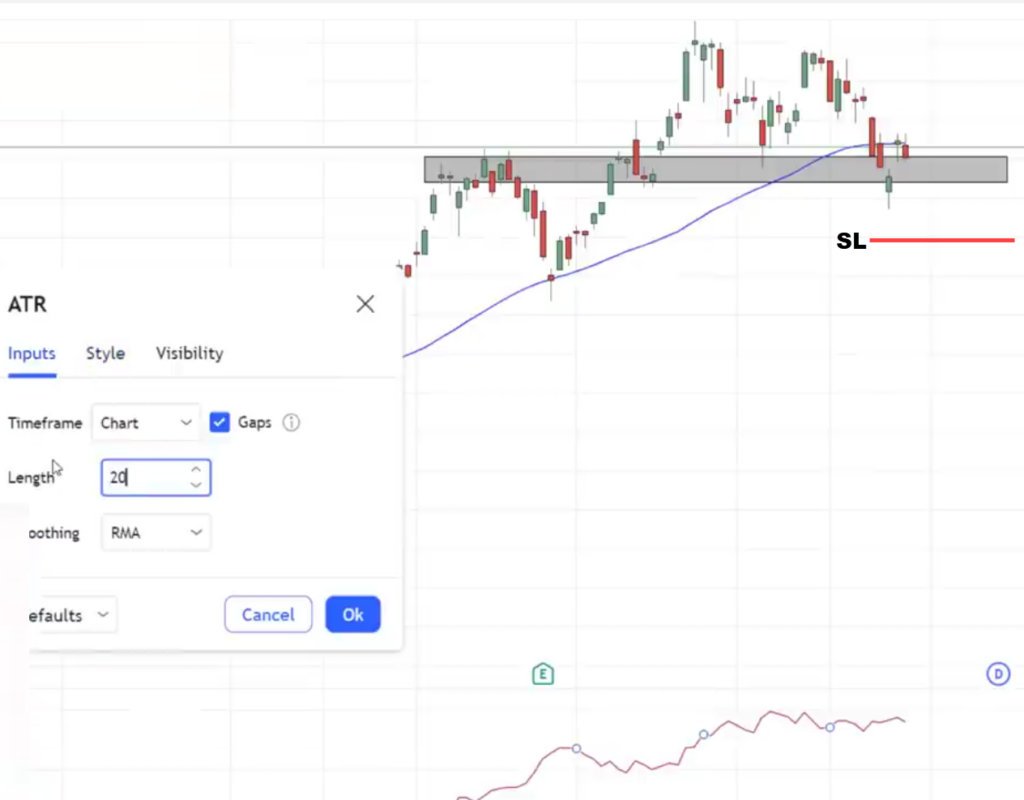1024x800 pixels.
Task: Select the Inputs tab
Action: 31,353
